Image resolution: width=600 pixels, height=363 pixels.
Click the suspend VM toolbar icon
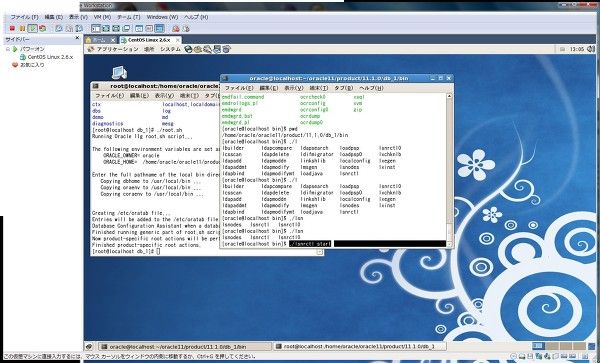tap(22, 28)
